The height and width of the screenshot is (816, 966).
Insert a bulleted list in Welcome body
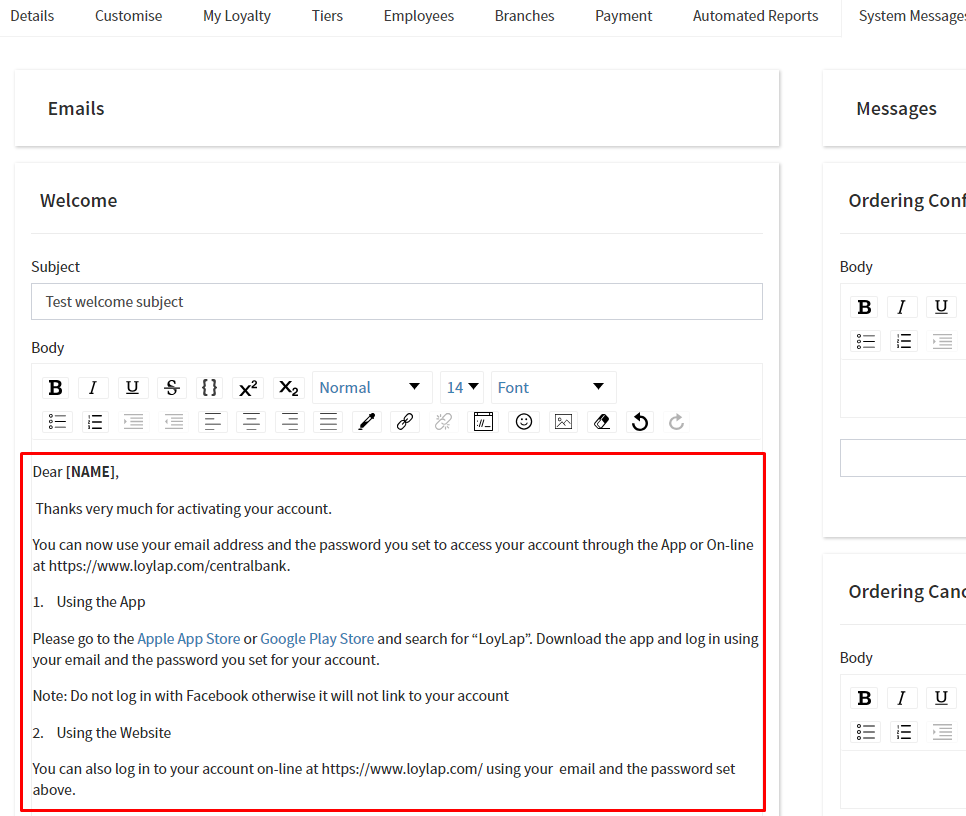point(57,422)
